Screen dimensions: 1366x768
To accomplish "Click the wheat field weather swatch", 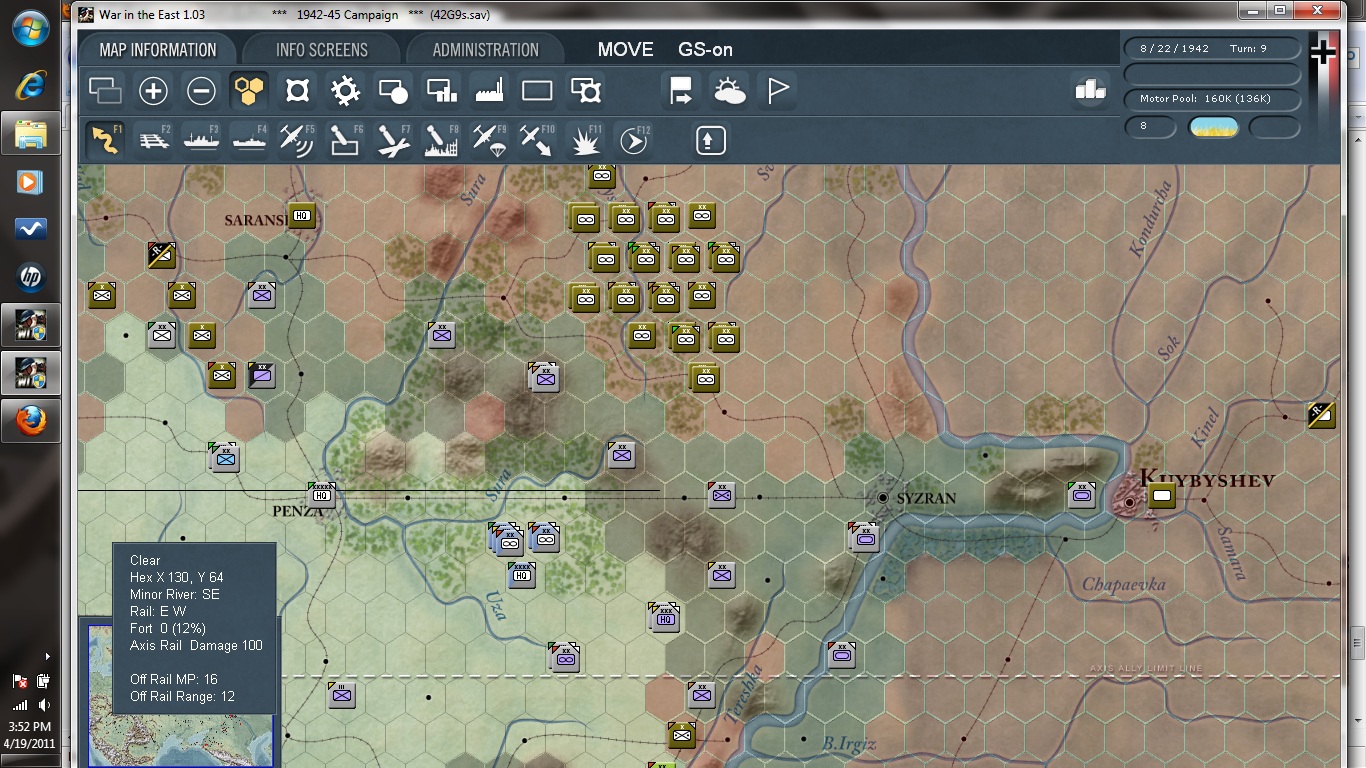I will point(1213,127).
